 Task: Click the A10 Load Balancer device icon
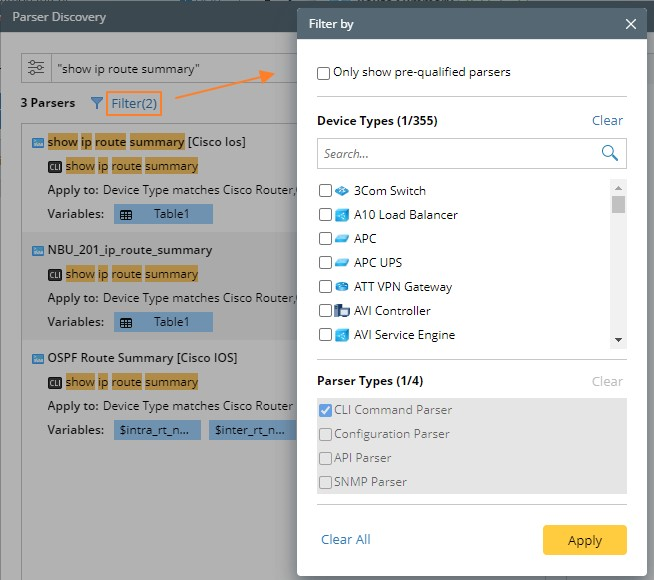[x=342, y=215]
